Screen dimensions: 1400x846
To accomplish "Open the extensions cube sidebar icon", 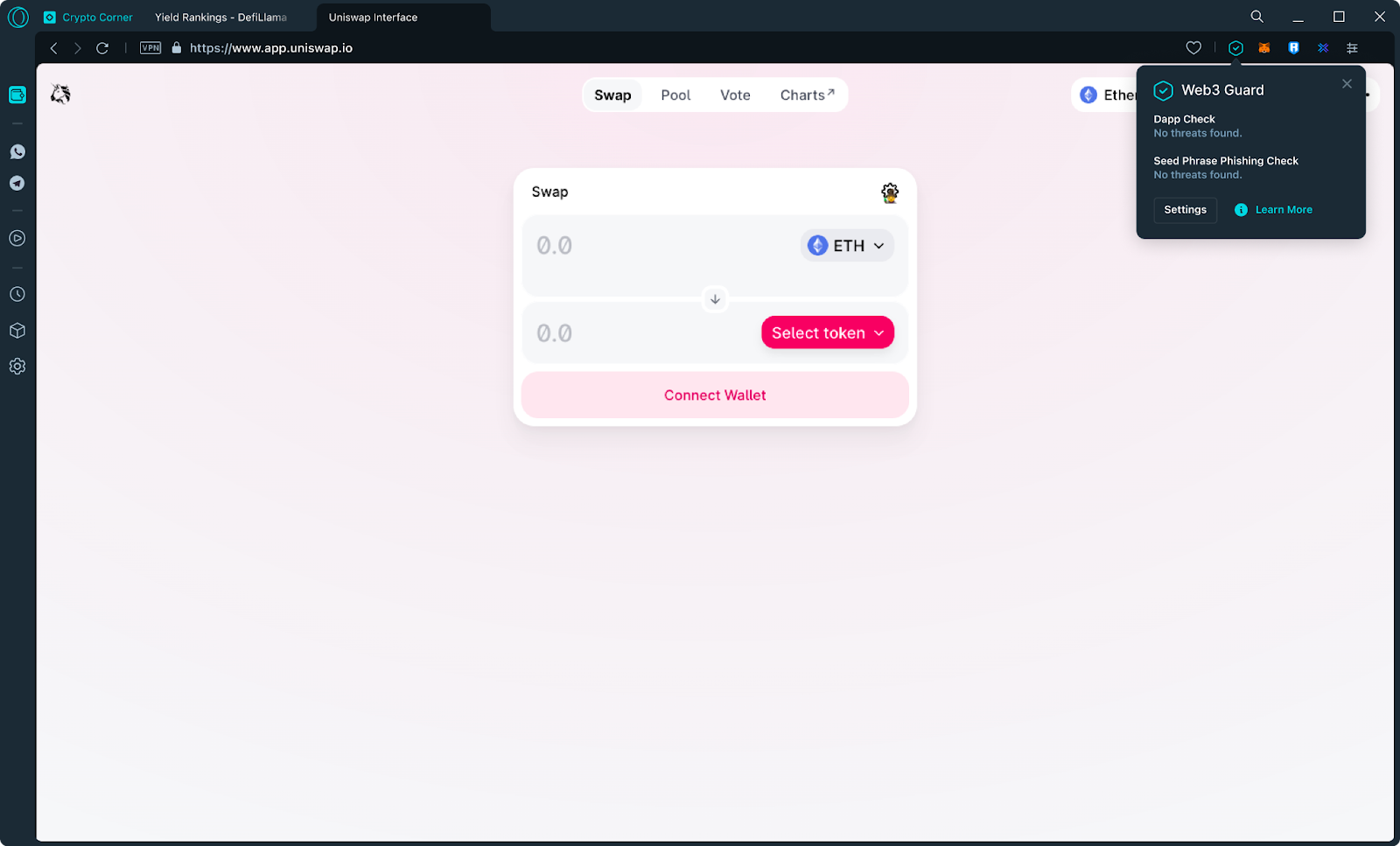I will [17, 331].
